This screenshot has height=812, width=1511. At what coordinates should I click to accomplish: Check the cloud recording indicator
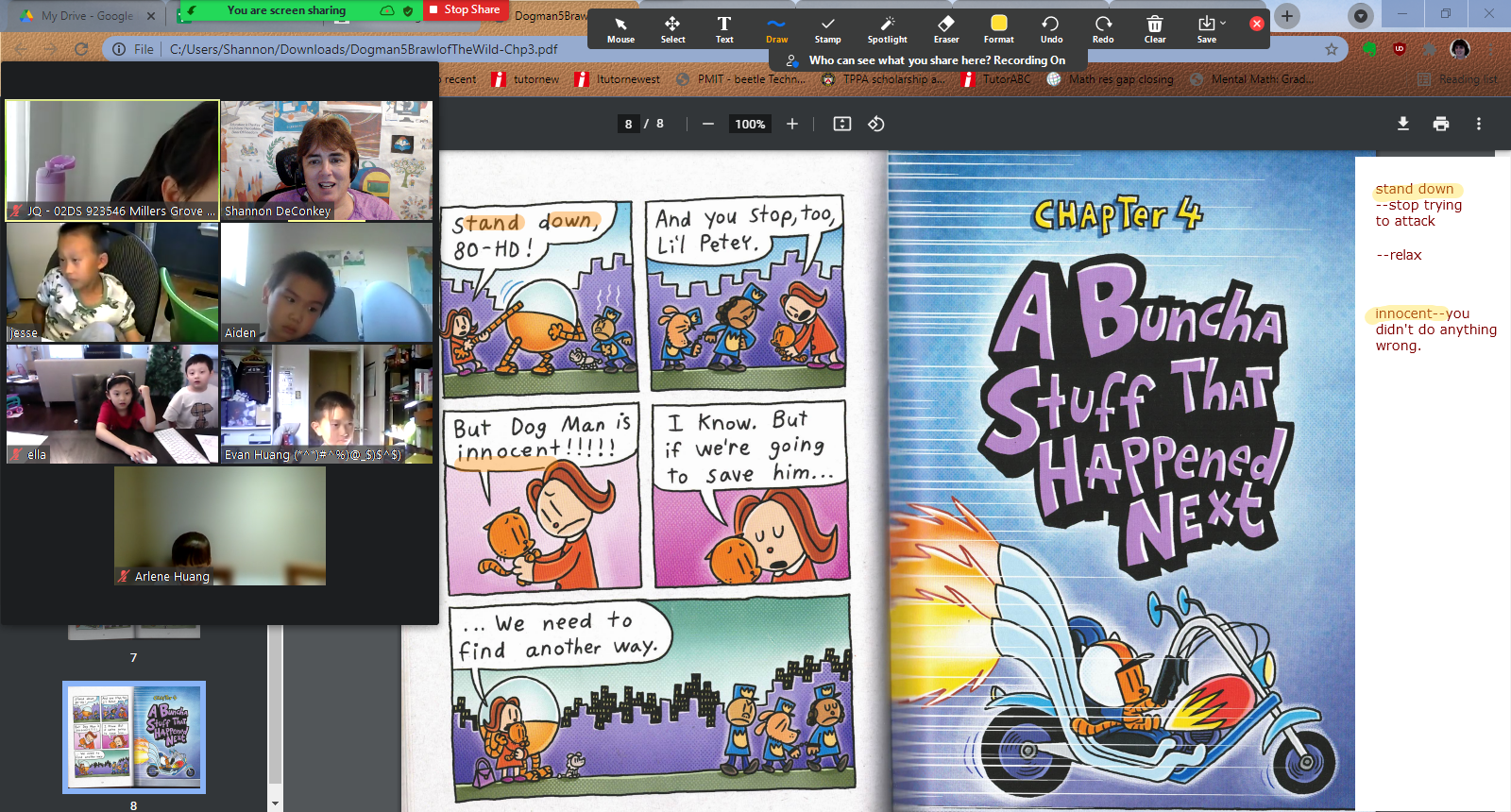[387, 10]
